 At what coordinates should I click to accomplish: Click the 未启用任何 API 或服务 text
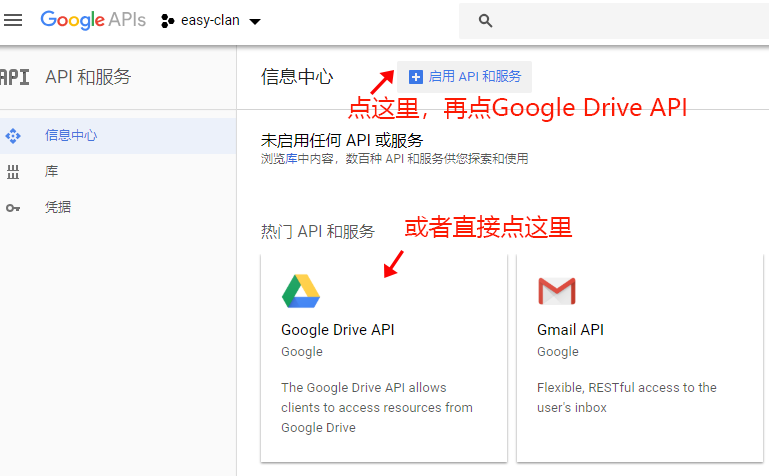342,141
